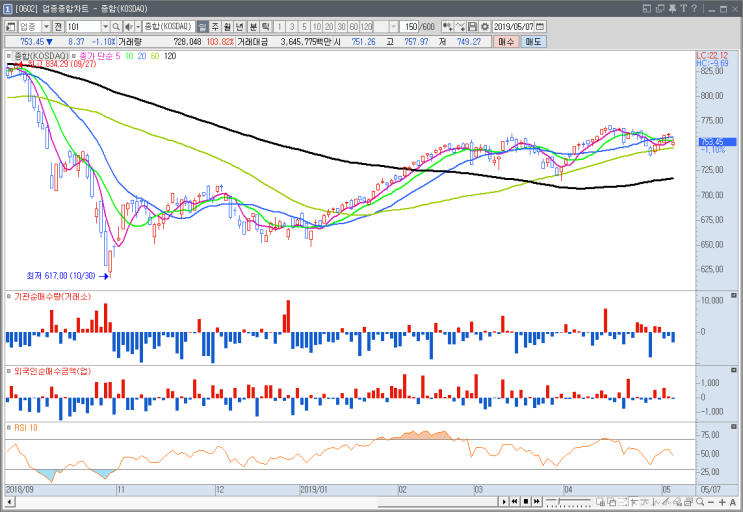Click the crosshair tool icon in bottom toolbar

pos(633,502)
